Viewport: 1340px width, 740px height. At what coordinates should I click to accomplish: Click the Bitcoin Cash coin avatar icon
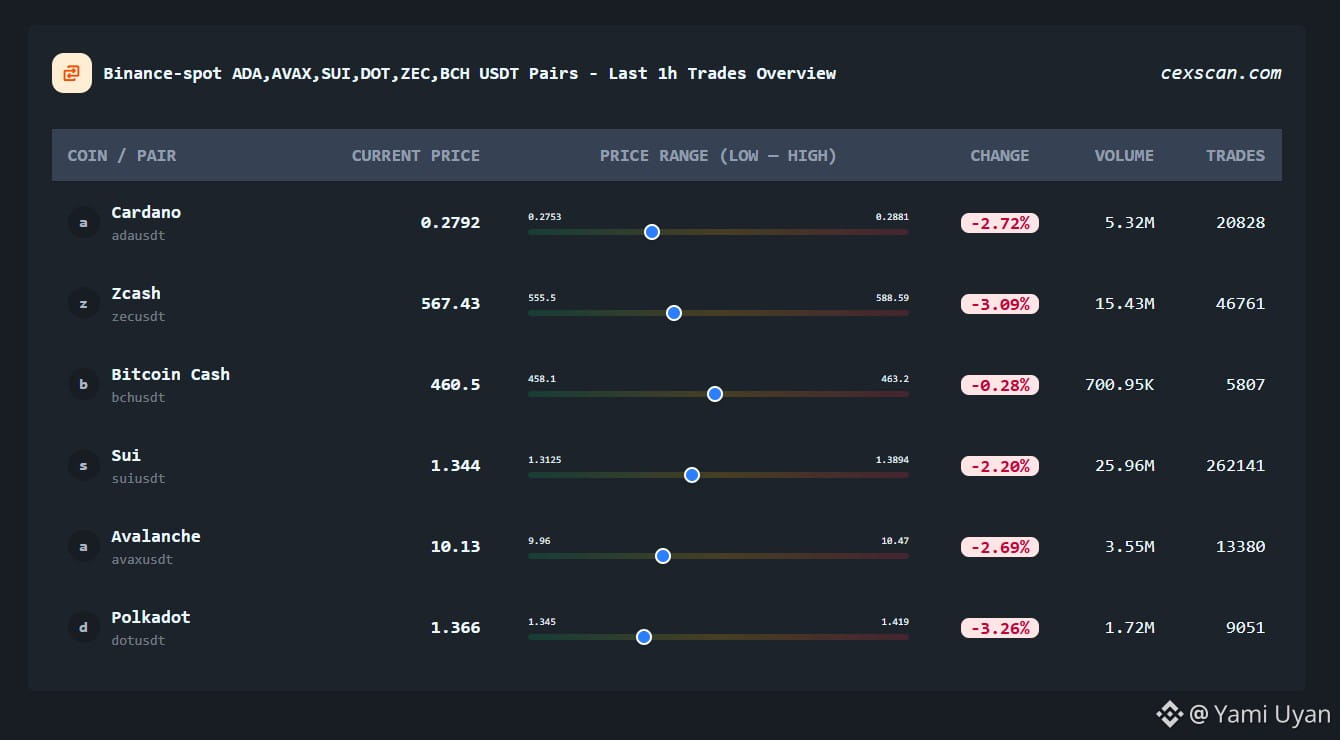83,384
